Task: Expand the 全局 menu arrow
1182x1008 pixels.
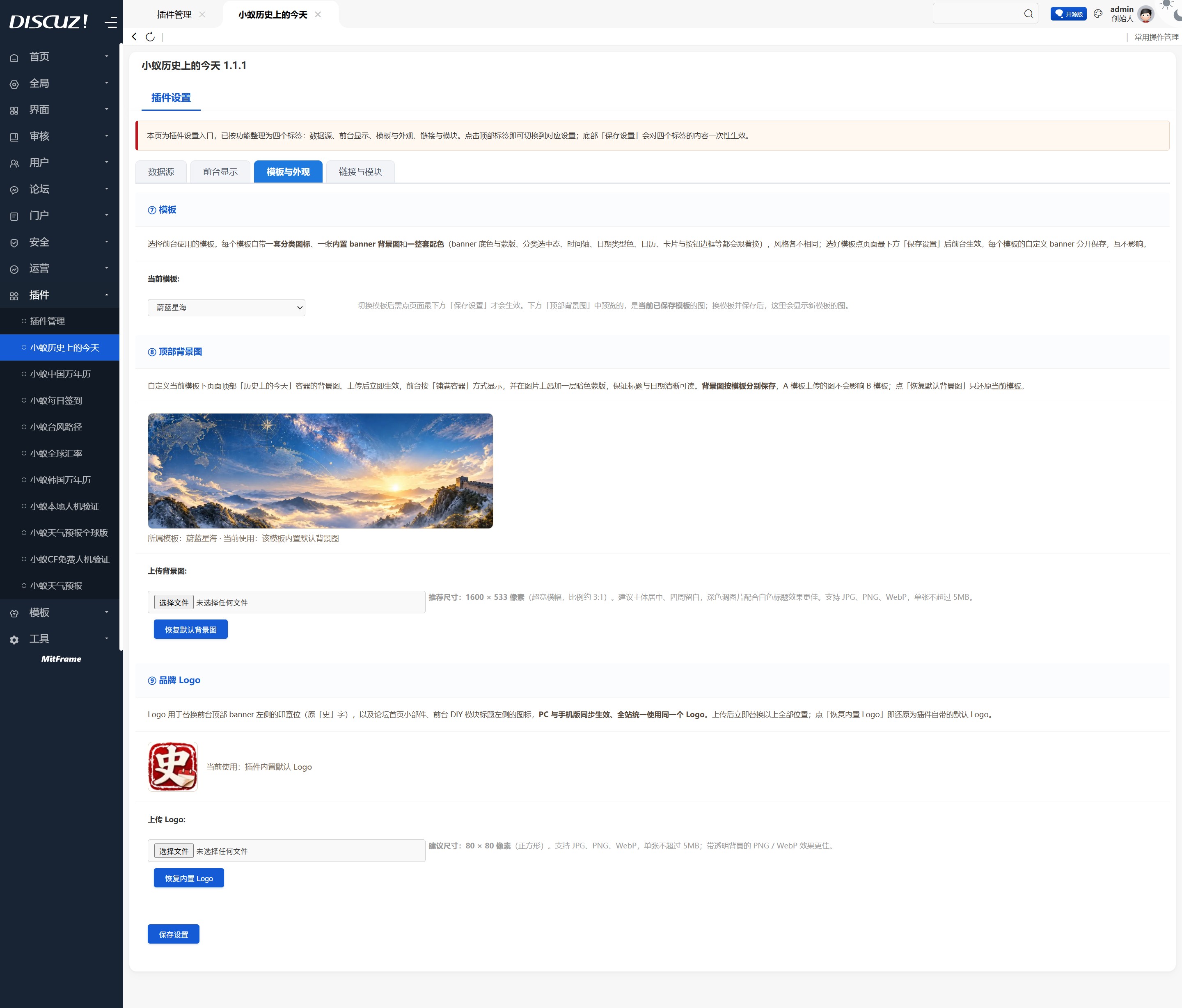Action: coord(107,83)
